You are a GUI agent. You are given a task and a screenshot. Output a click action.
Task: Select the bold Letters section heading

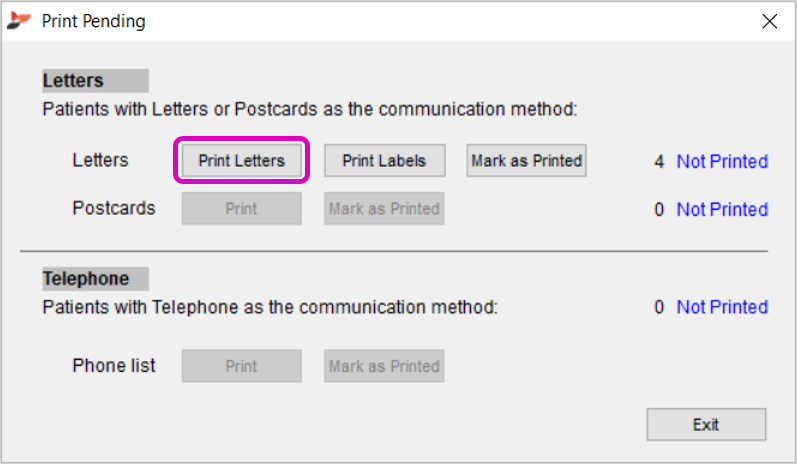pos(73,80)
